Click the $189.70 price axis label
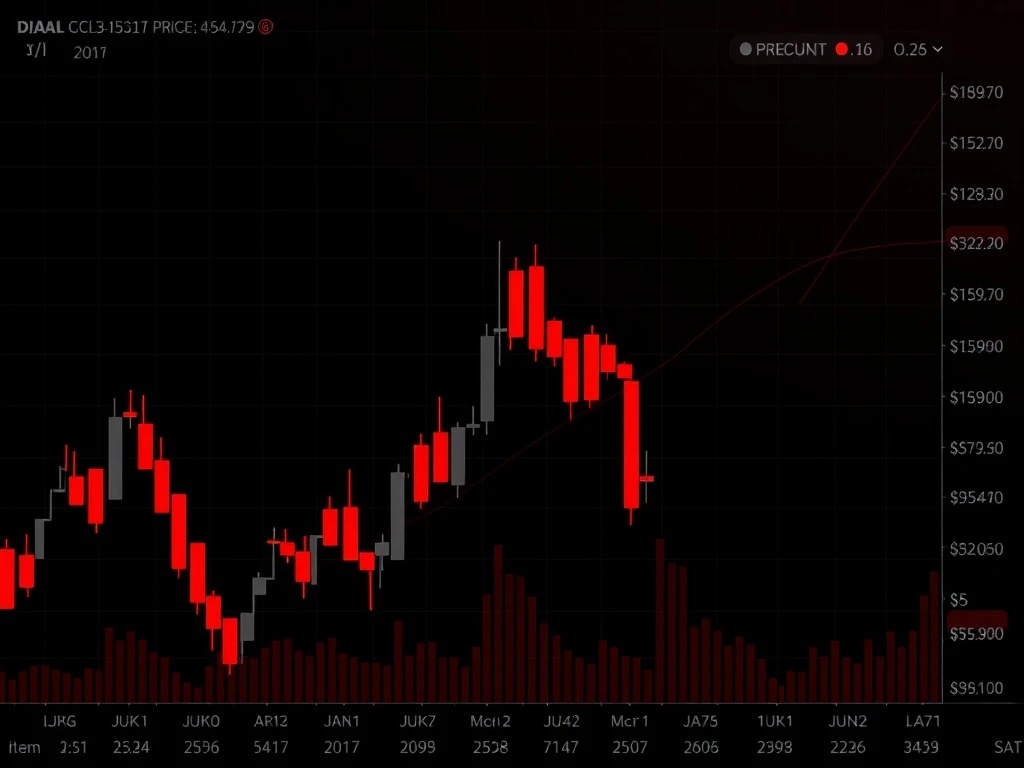Image resolution: width=1024 pixels, height=768 pixels. click(976, 93)
